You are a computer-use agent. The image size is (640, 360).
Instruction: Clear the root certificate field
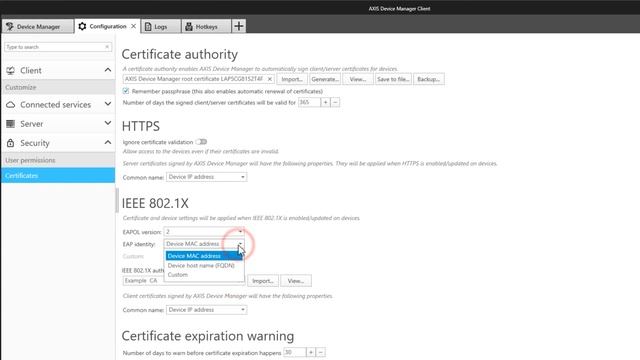point(269,79)
